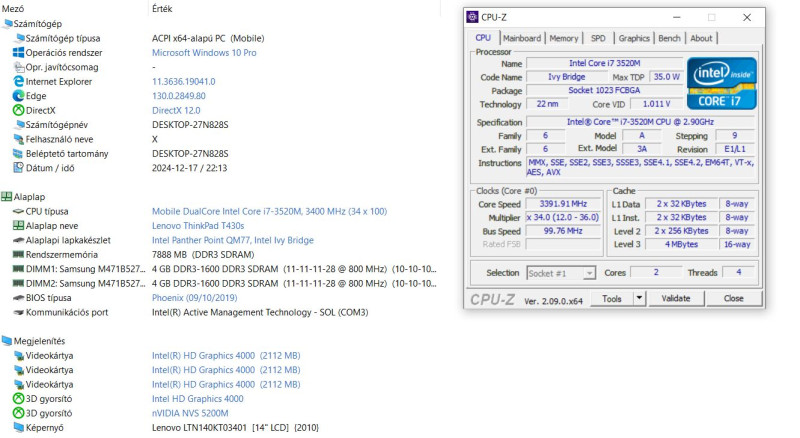Screen dimensions: 800x438
Task: Click the CPU-Z title bar app icon
Action: [472, 17]
